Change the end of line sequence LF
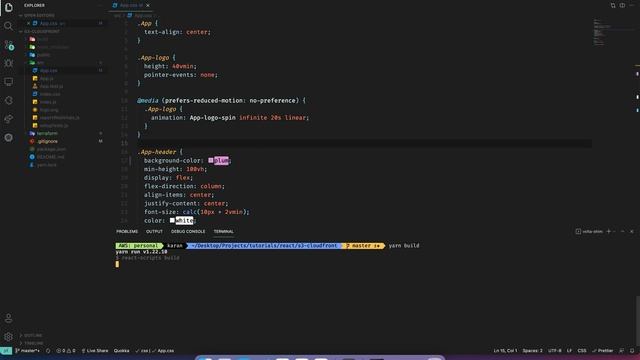This screenshot has width=640, height=360. [x=569, y=351]
